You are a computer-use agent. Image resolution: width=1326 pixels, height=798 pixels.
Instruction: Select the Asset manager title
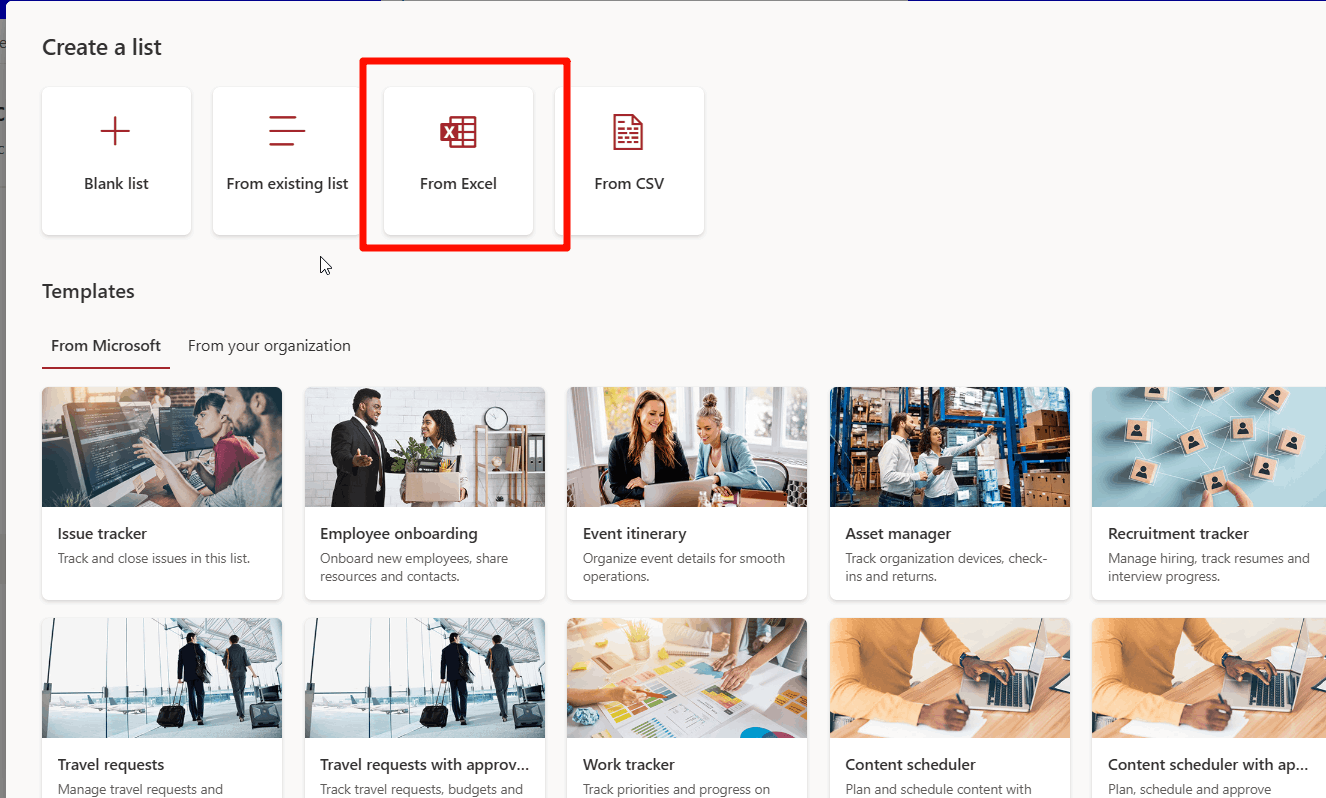pos(898,534)
